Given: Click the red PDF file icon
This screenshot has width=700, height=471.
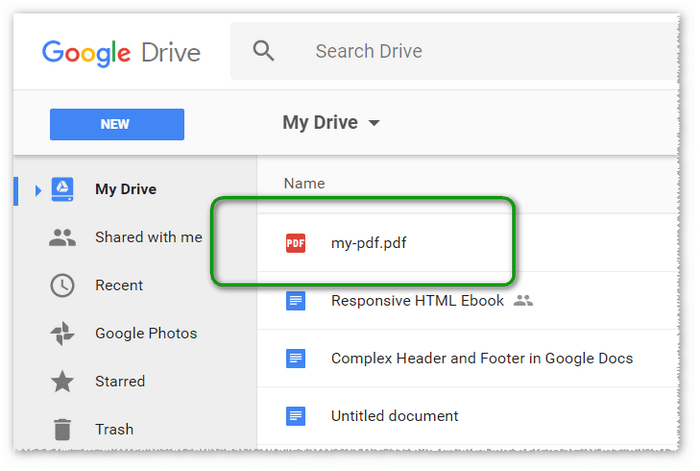Looking at the screenshot, I should pyautogui.click(x=296, y=243).
